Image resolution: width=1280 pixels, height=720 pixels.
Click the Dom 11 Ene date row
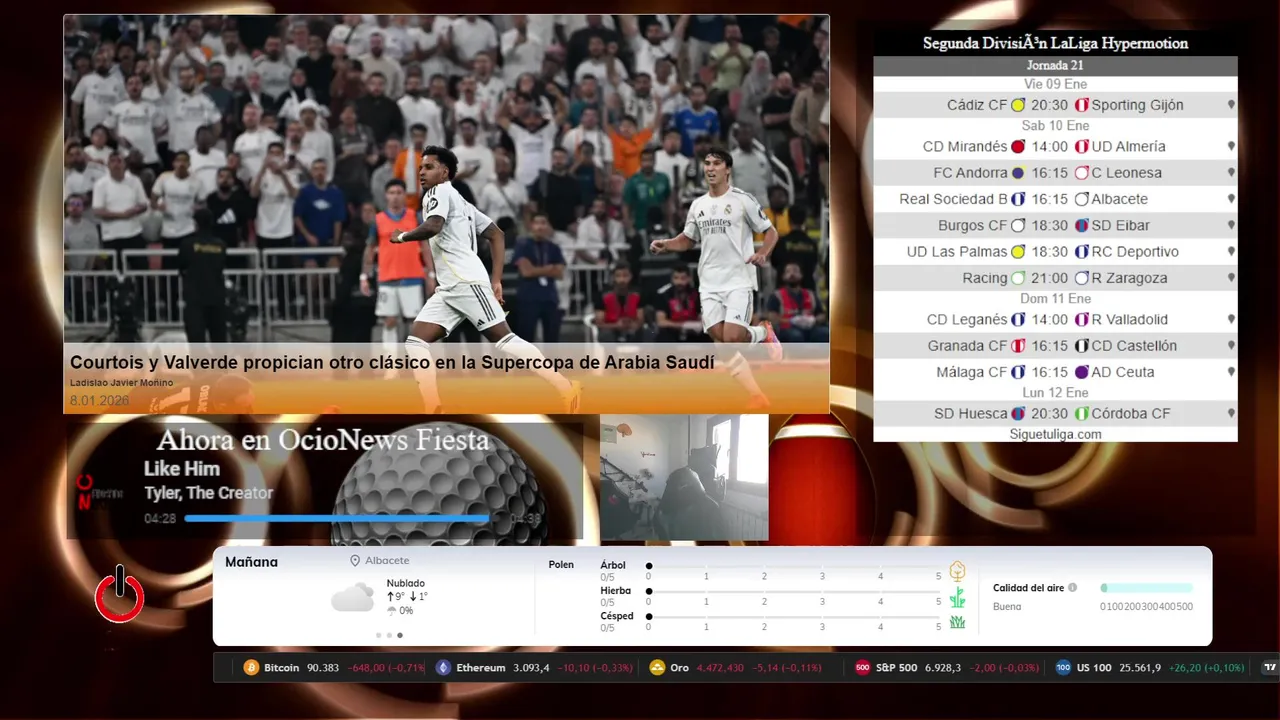point(1055,299)
